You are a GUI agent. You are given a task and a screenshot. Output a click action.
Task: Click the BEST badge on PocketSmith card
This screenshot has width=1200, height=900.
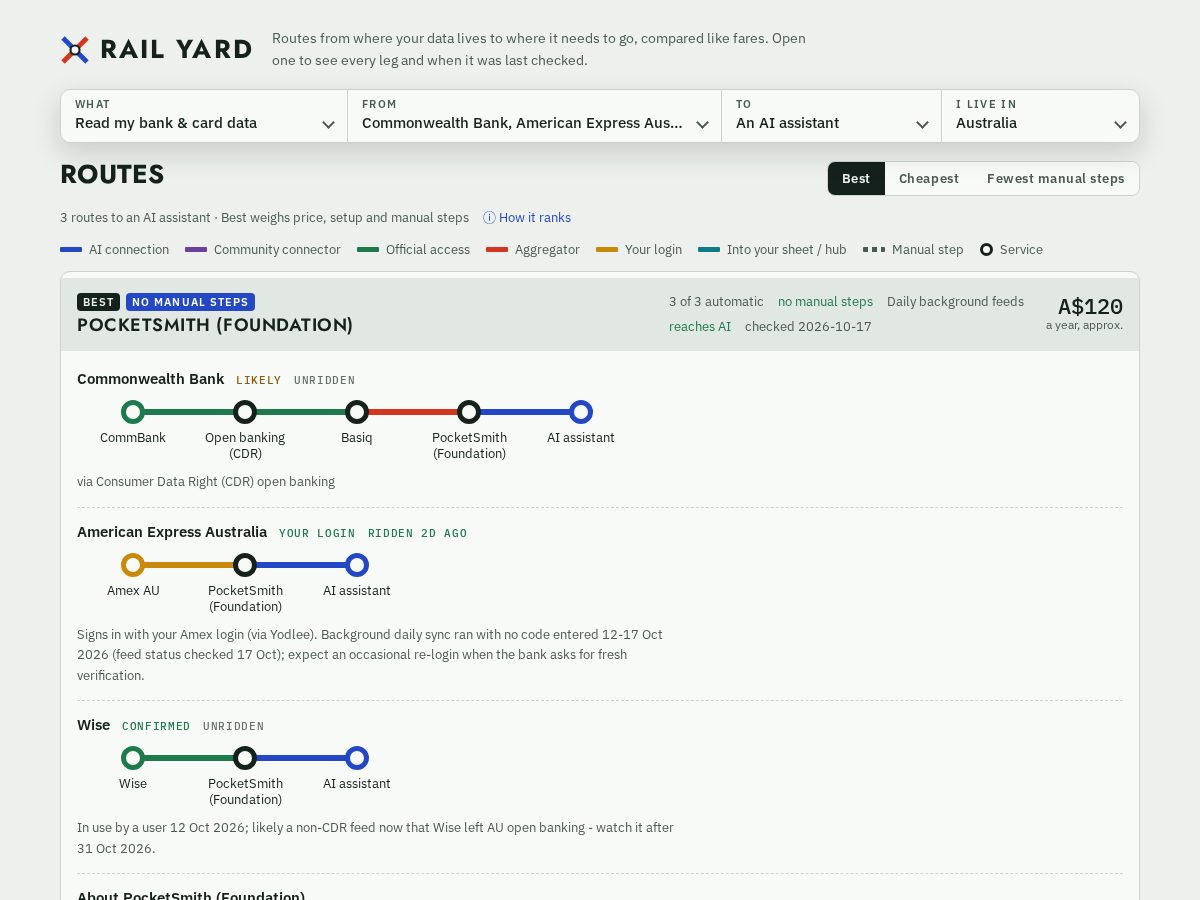(99, 302)
